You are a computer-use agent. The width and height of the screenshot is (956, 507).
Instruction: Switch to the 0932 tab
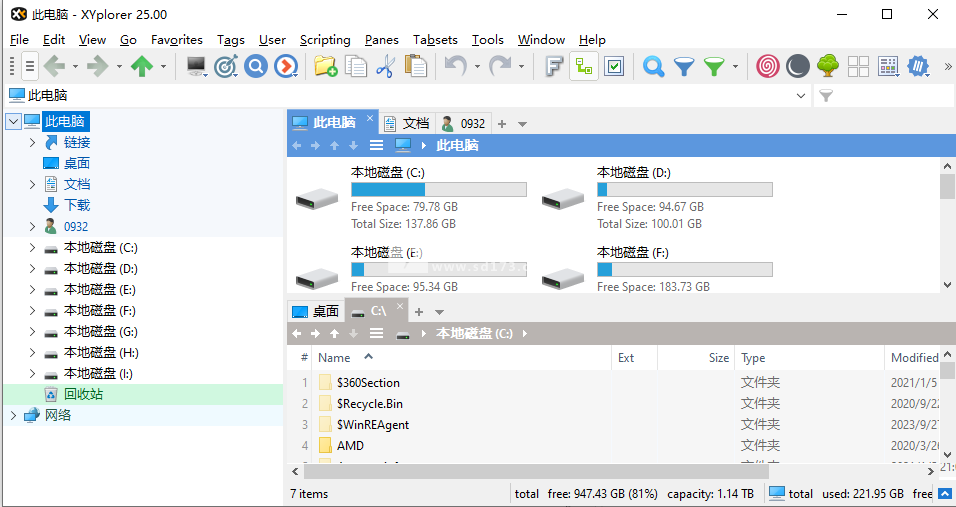(464, 124)
